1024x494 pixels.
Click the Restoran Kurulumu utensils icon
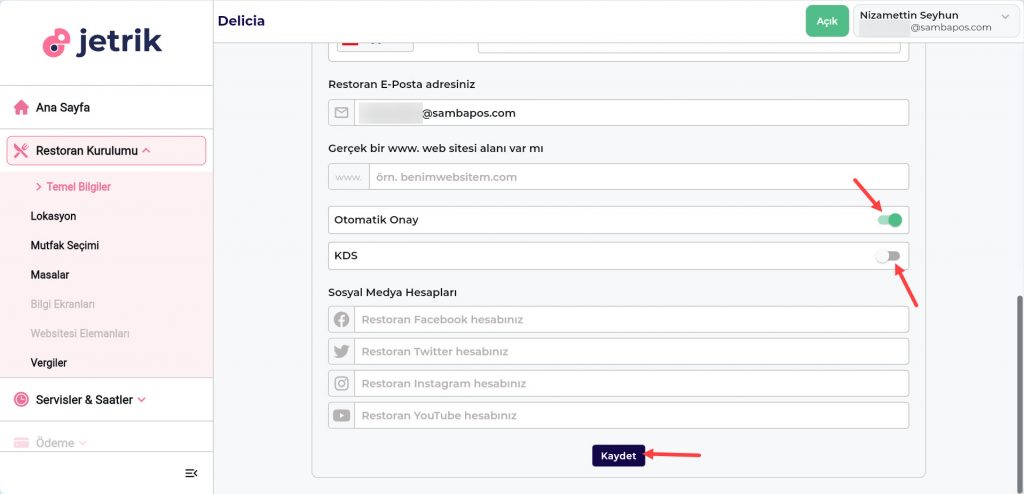click(21, 151)
